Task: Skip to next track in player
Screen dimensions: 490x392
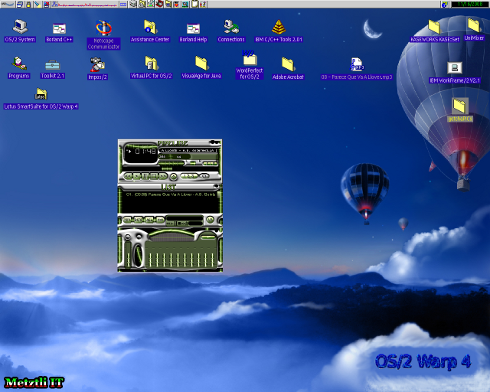Action: (163, 176)
